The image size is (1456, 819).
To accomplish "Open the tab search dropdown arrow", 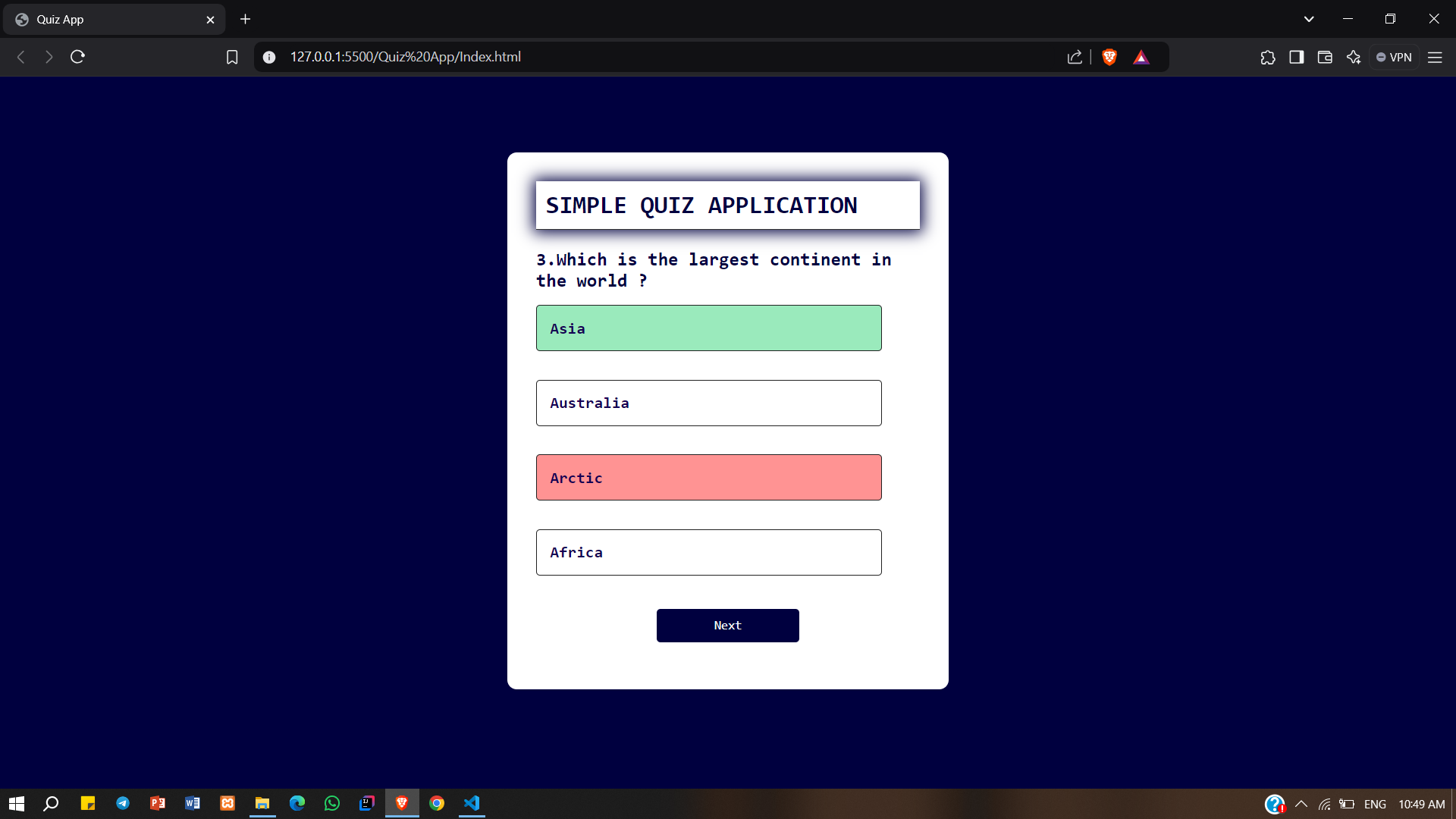I will click(1309, 19).
